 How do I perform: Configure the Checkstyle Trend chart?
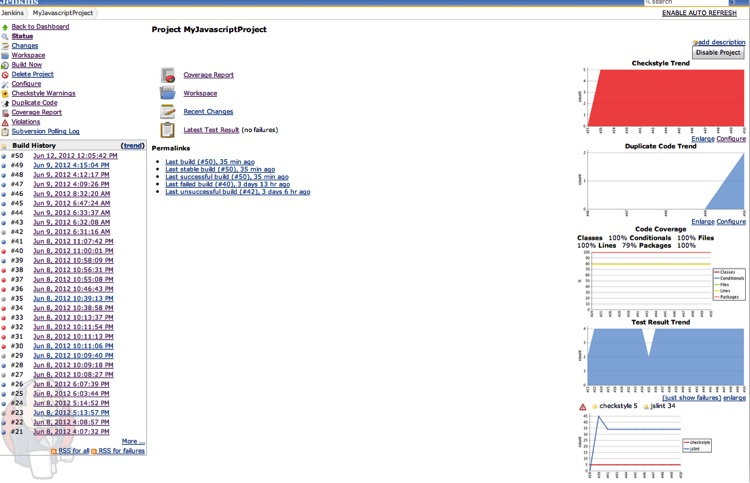tap(731, 139)
